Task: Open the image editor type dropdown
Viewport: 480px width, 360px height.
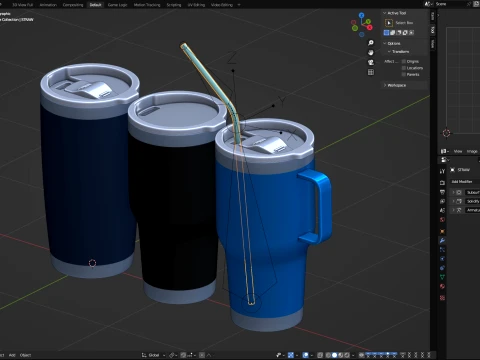Action: (445, 151)
